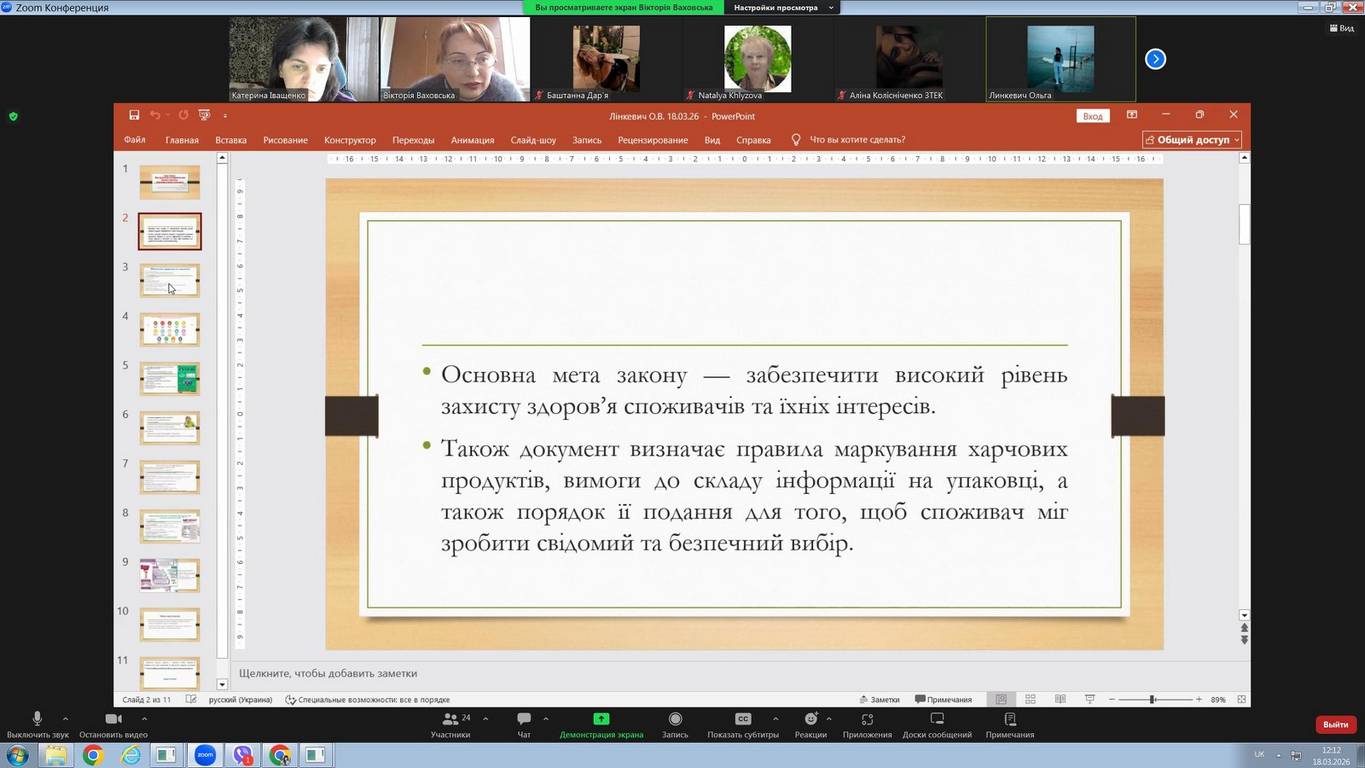Select slide 5 thumbnail in slide panel
Screen dimensions: 1365x768
169,379
